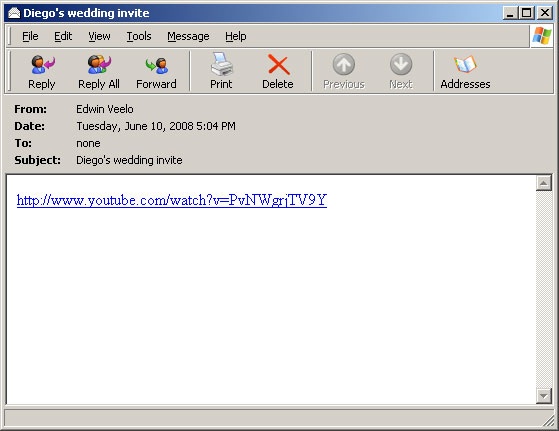Viewport: 559px width, 431px height.
Task: Minimize the message window
Action: [510, 13]
